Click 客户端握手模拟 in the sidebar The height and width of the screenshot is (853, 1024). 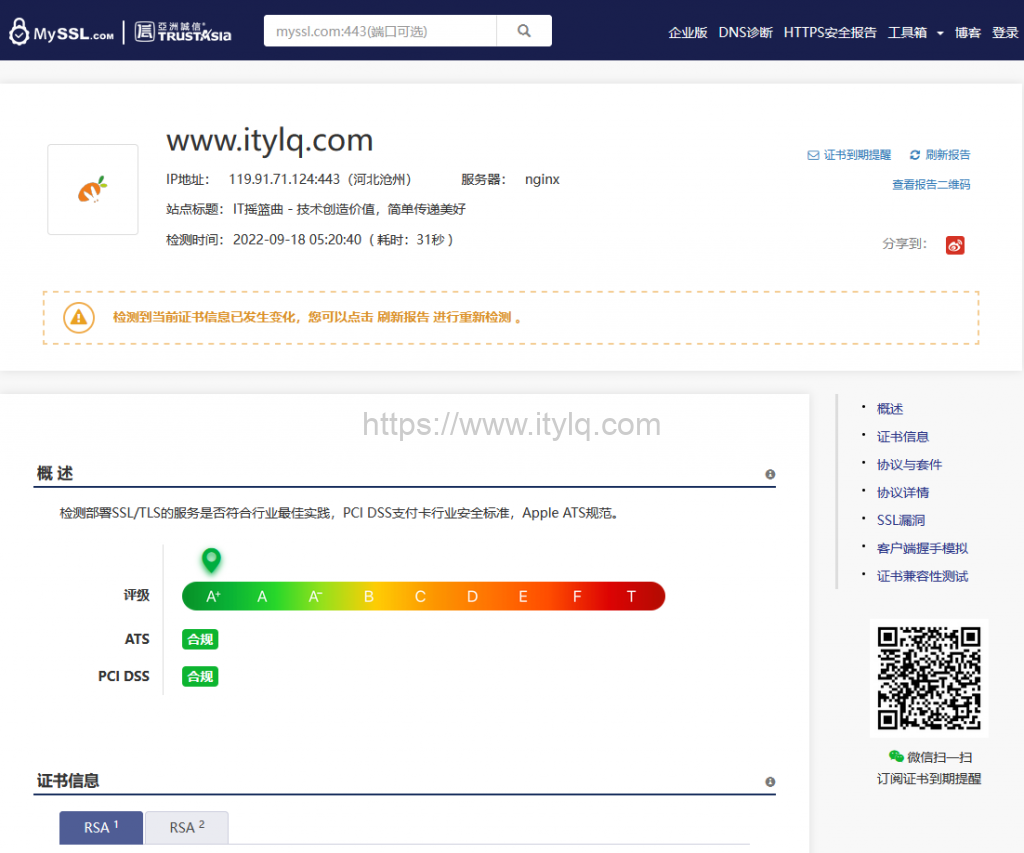[921, 547]
